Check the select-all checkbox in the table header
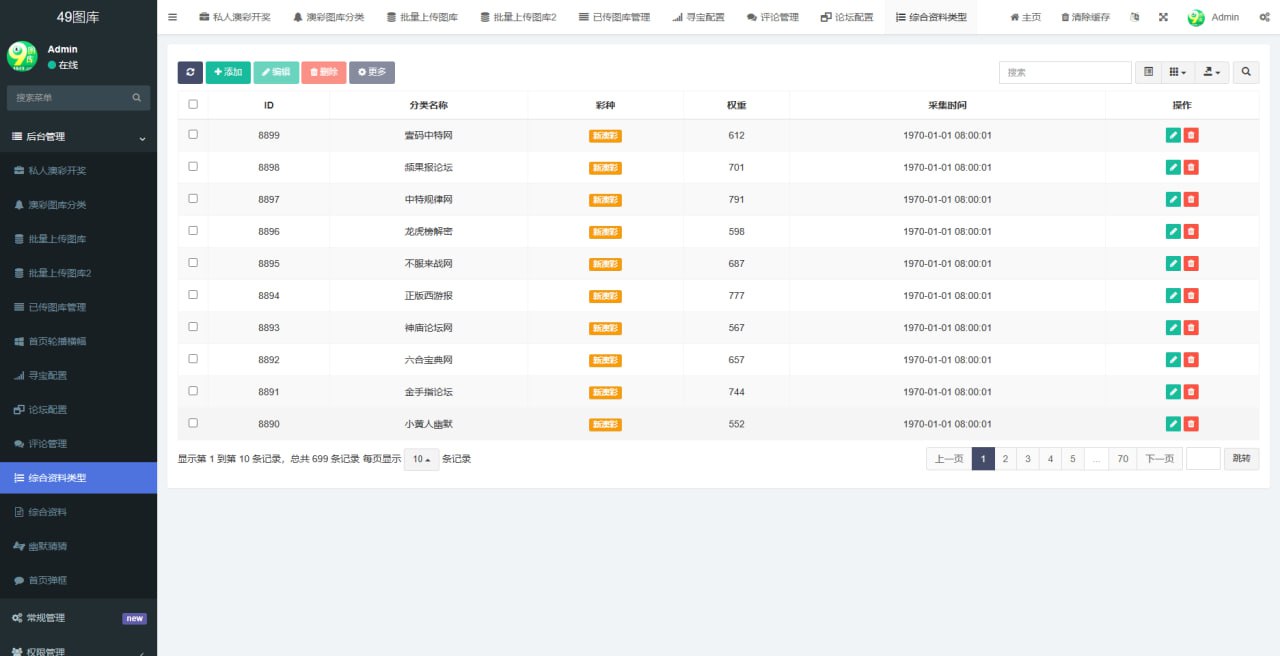 coord(193,104)
